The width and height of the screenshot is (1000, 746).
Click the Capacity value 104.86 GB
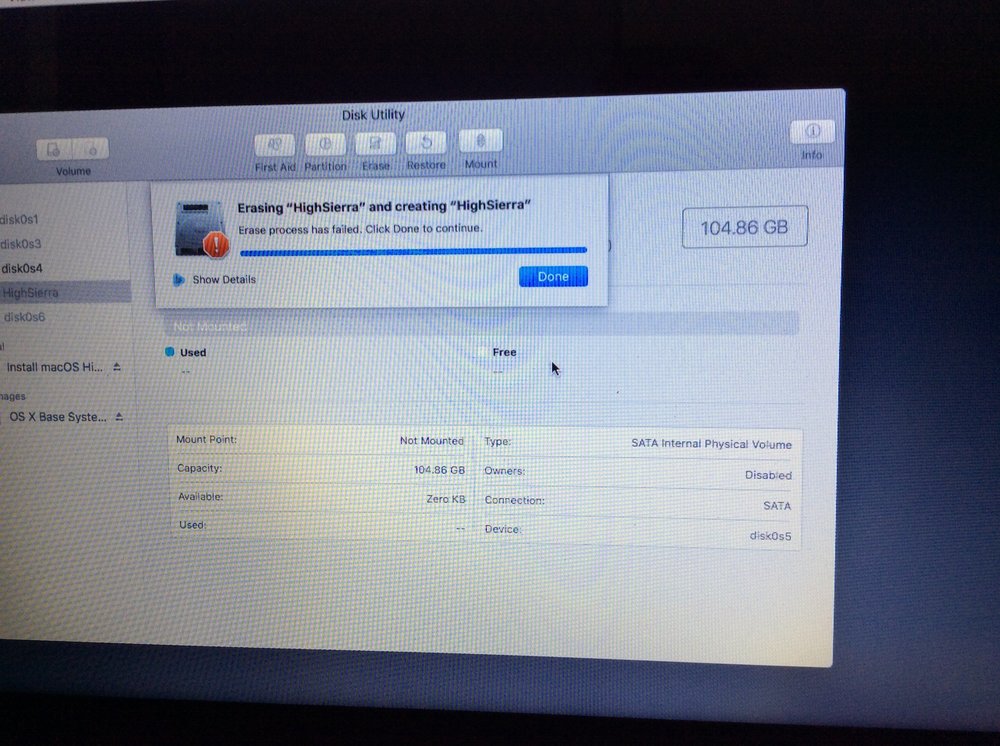[x=439, y=470]
